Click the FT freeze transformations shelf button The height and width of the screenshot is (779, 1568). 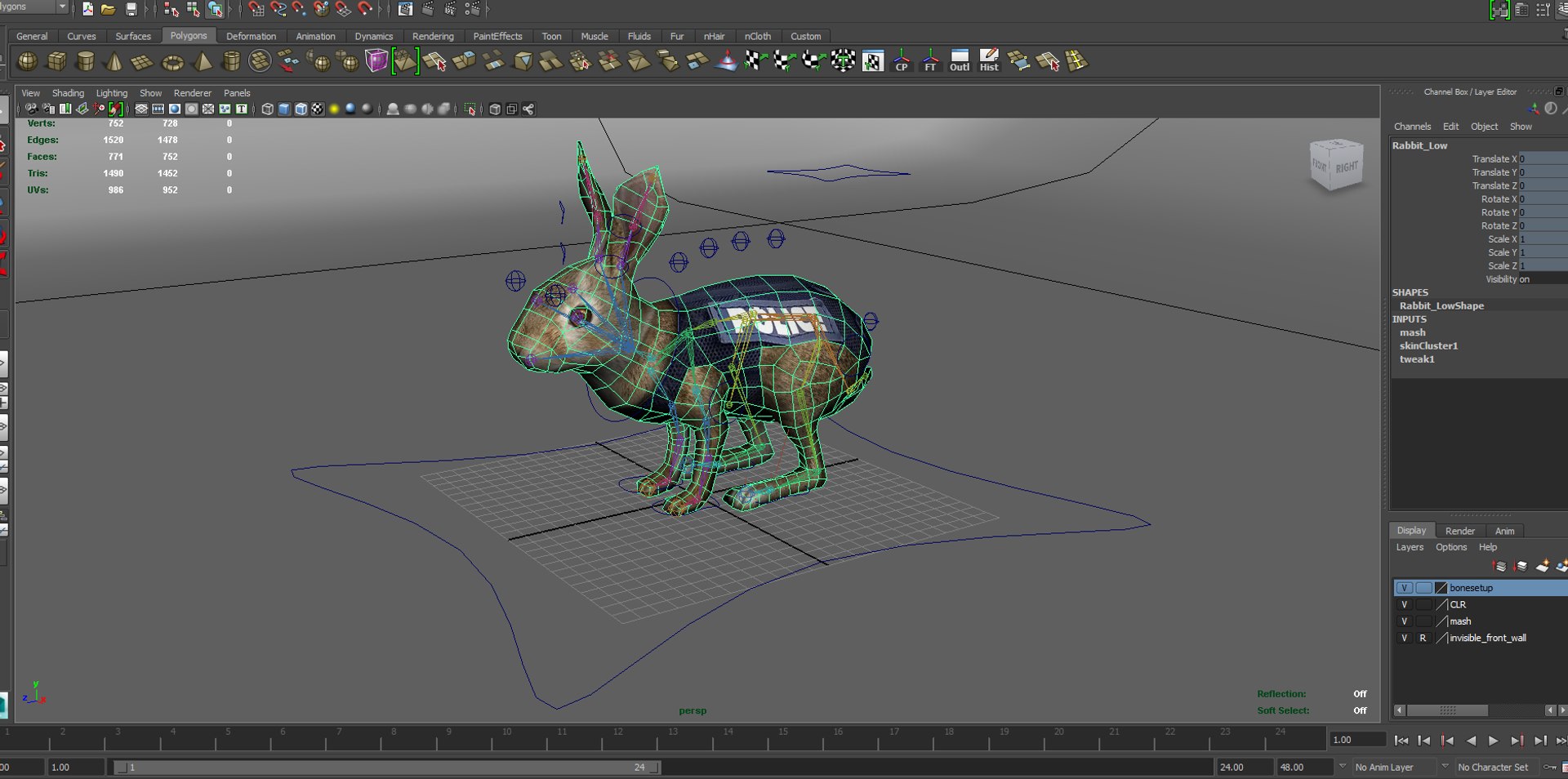pyautogui.click(x=930, y=61)
